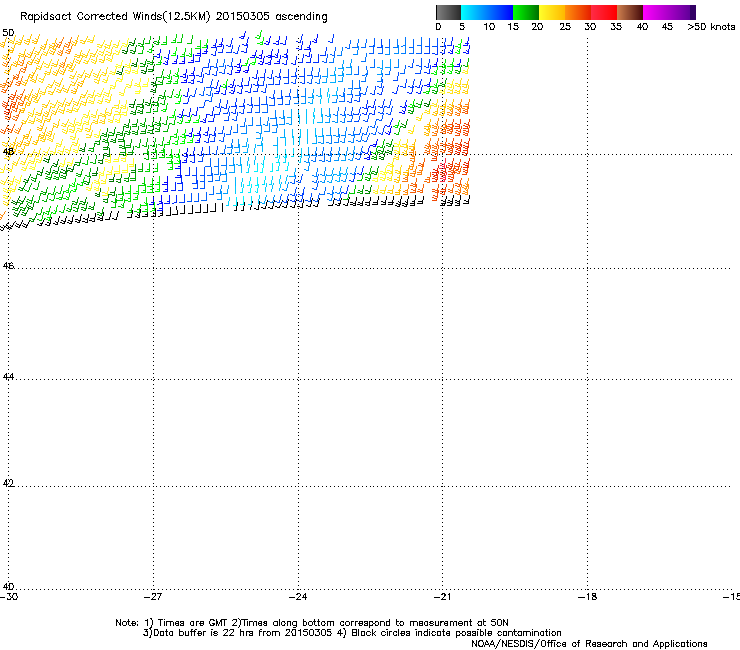Click the dark purple 45–50 knots legend segment
Viewport: 740px width, 650px height.
pos(682,12)
